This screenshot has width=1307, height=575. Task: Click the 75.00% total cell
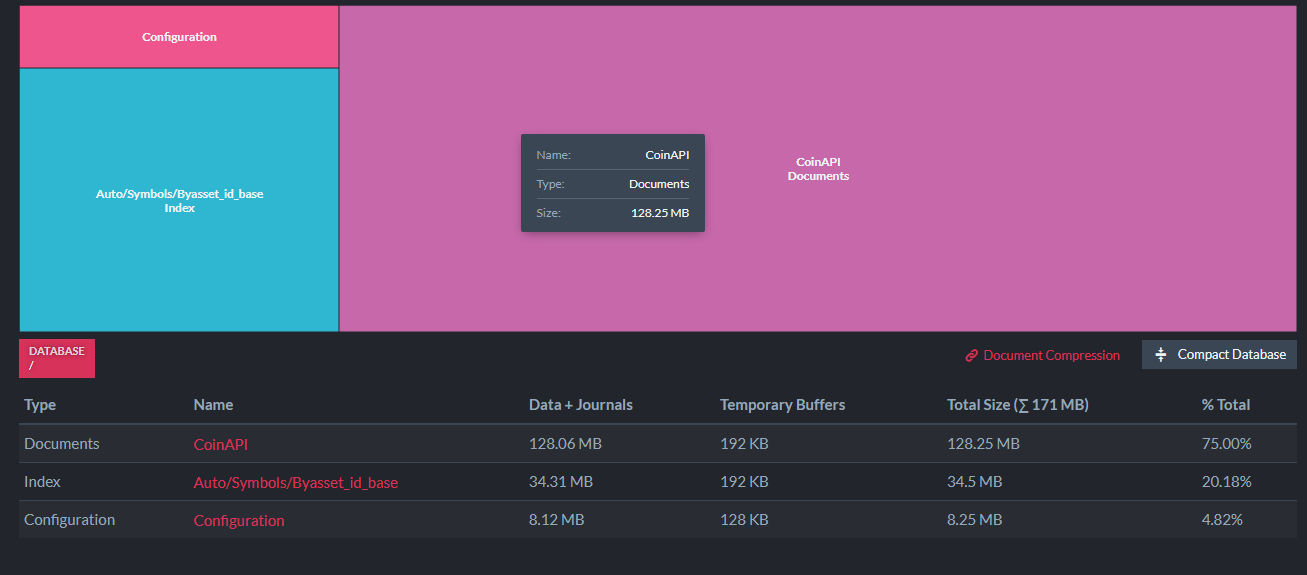point(1227,443)
